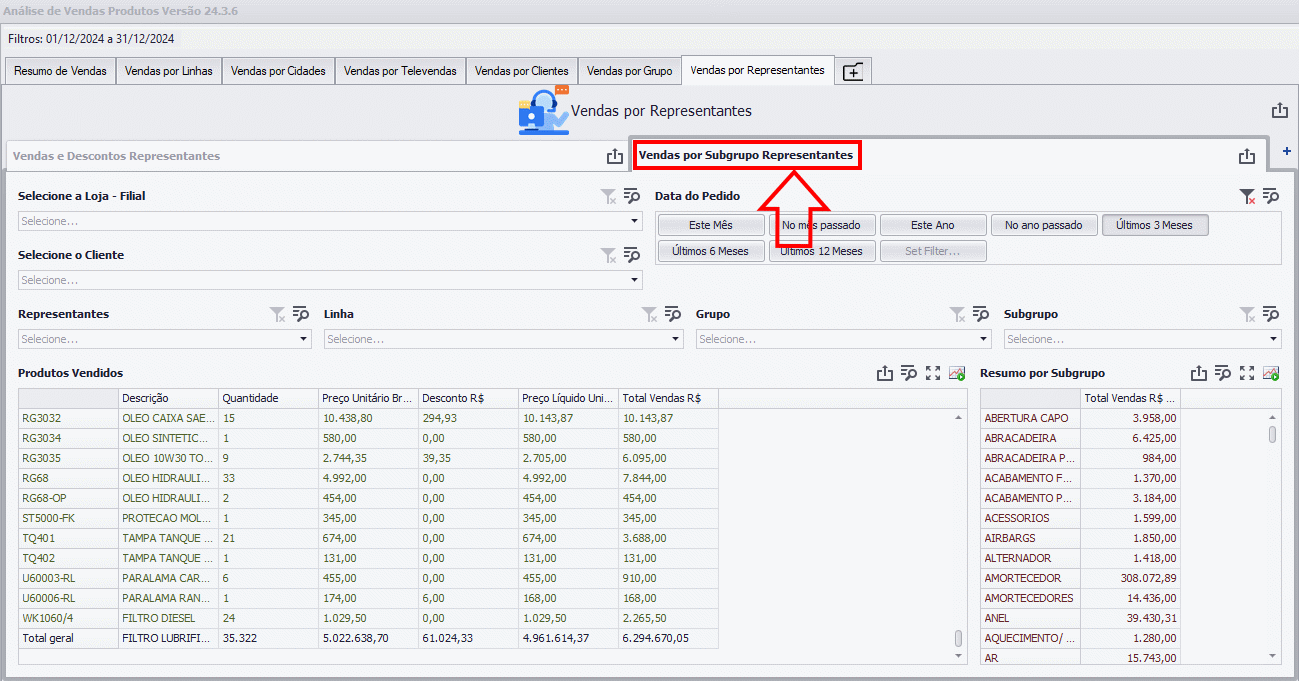Screen dimensions: 1299x681
Task: Select the RG3032 product row
Action: (x=368, y=418)
